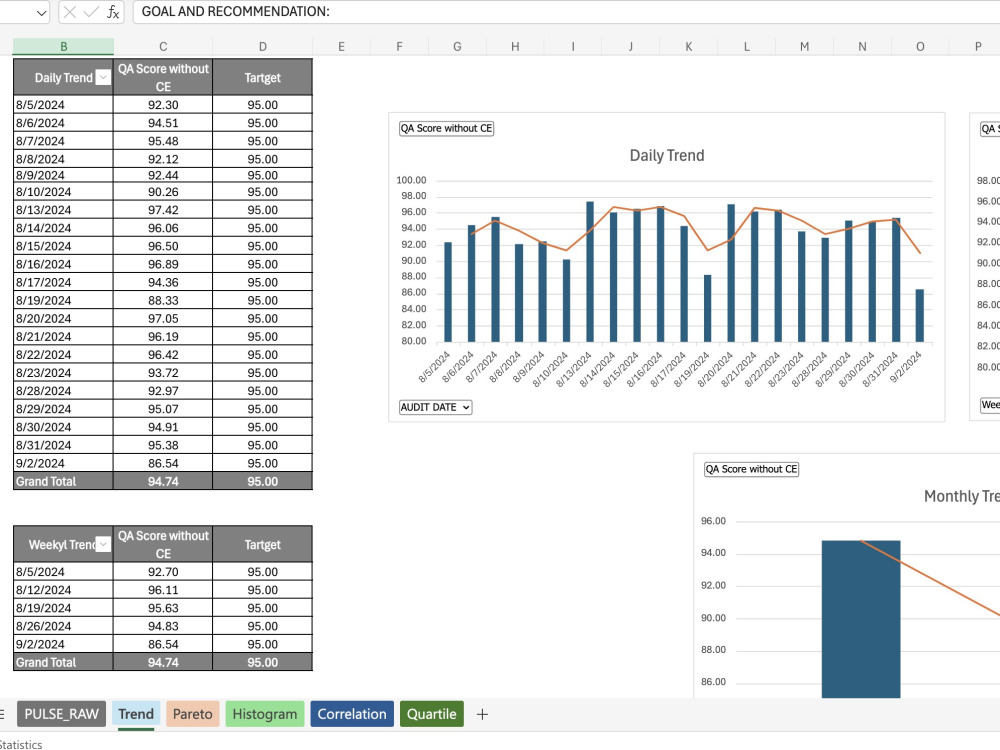Select the cell with value 95.38
This screenshot has height=750, width=1000.
[163, 445]
